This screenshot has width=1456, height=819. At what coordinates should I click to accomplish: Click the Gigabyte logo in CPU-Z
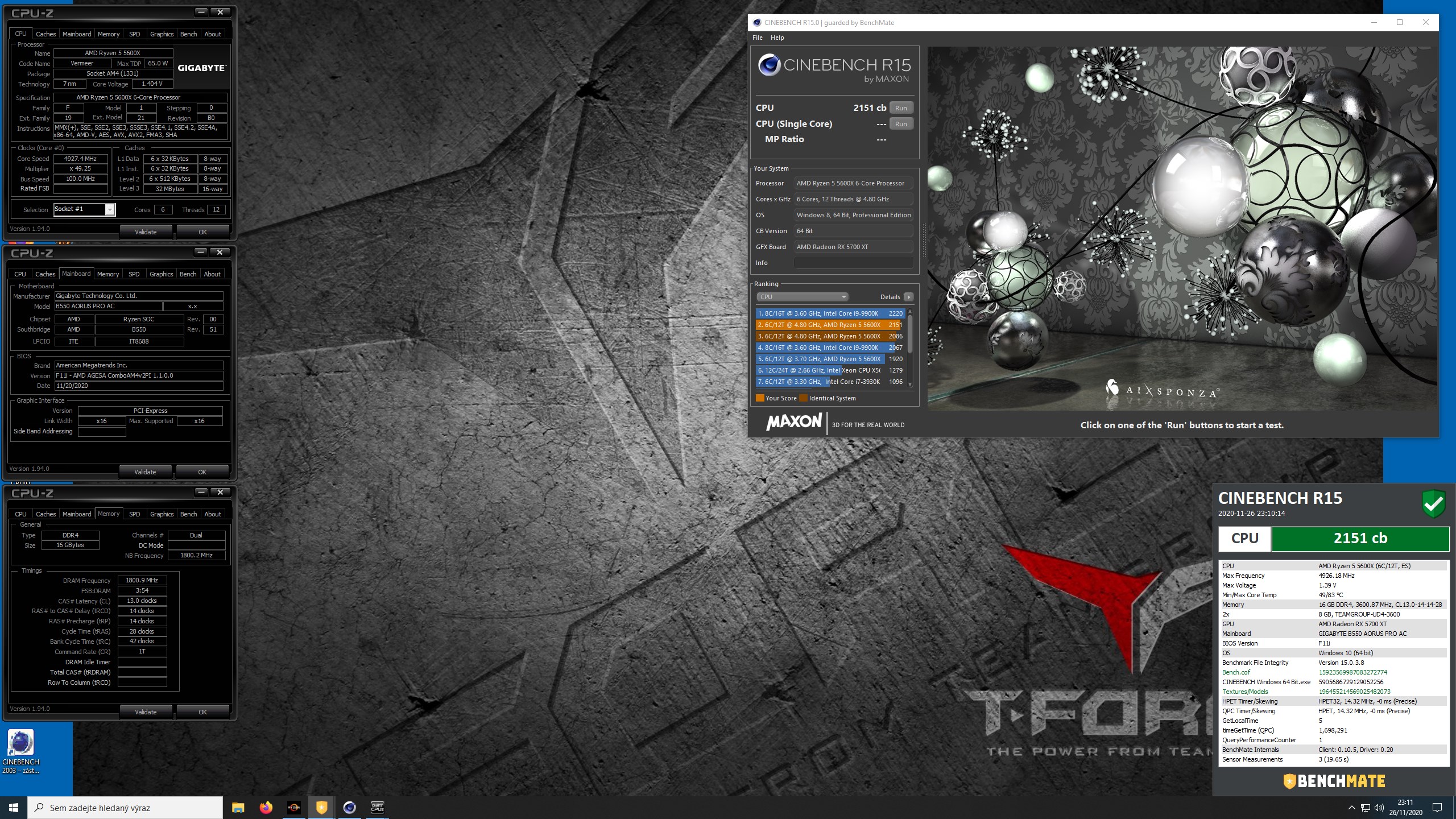click(202, 68)
